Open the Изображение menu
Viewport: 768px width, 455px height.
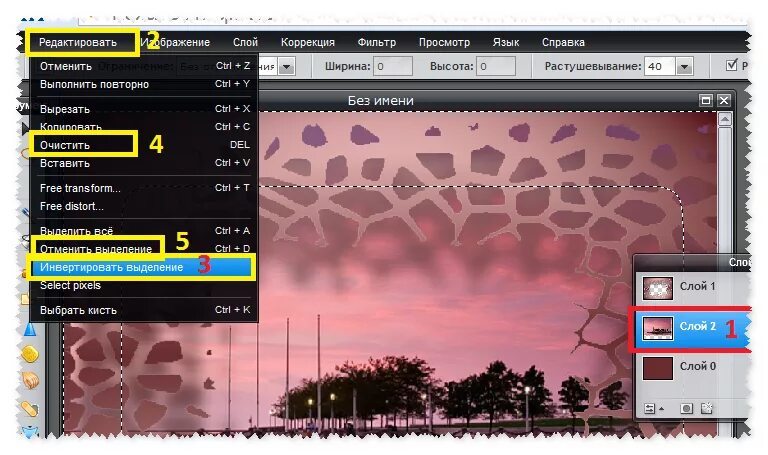point(175,42)
